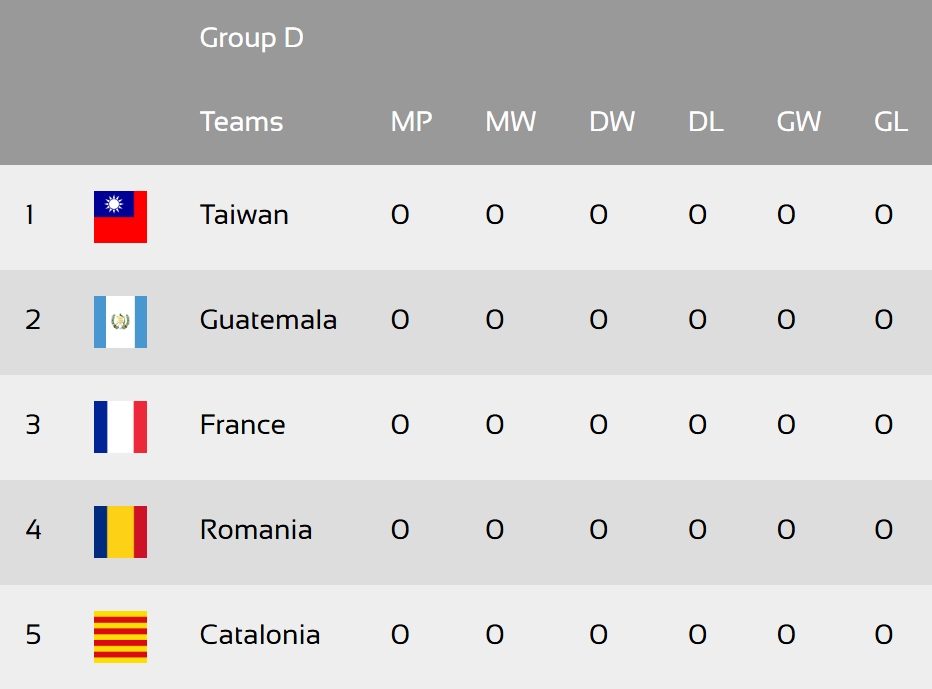Select rank number 1 in Taiwan row
This screenshot has width=932, height=689.
click(x=30, y=215)
